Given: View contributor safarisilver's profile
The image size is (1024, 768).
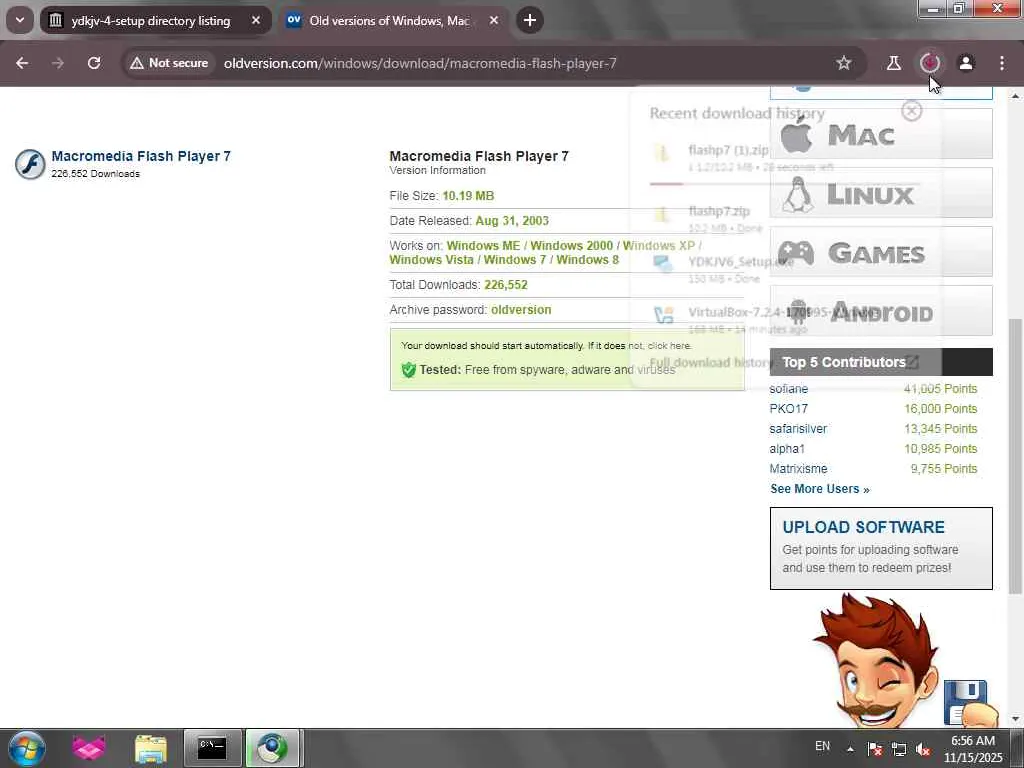Looking at the screenshot, I should point(798,429).
